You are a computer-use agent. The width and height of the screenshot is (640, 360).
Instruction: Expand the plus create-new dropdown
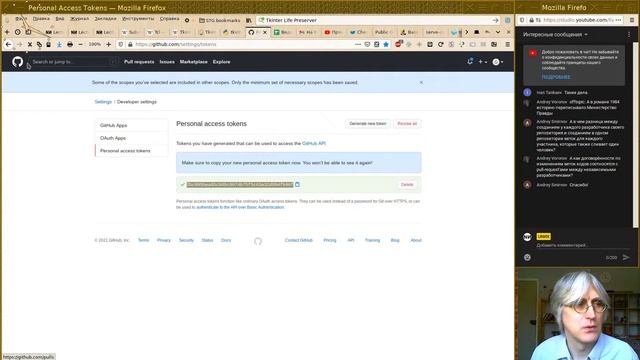tap(482, 62)
